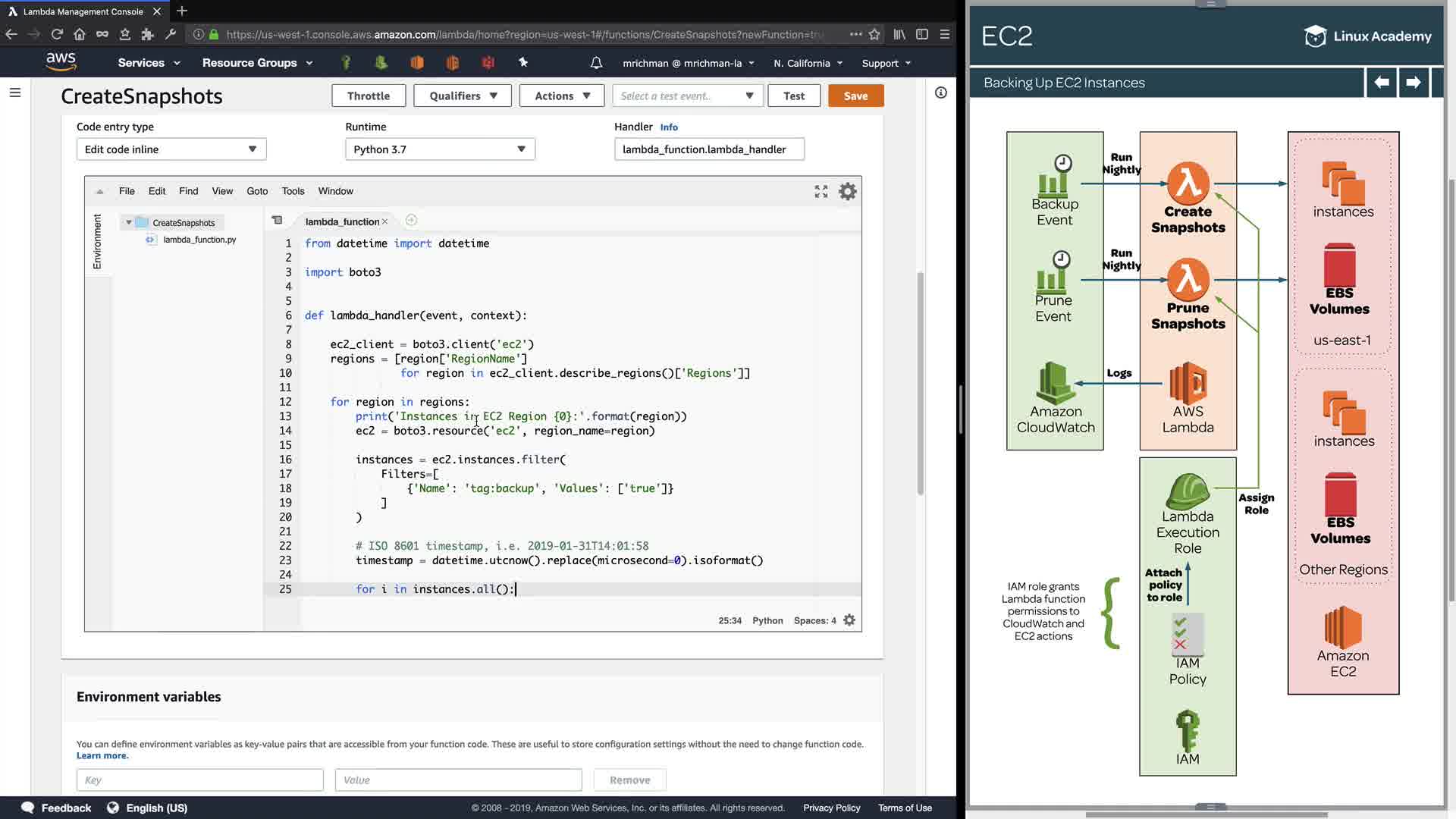Click the environment variable Key field
Image resolution: width=1456 pixels, height=819 pixels.
point(199,780)
